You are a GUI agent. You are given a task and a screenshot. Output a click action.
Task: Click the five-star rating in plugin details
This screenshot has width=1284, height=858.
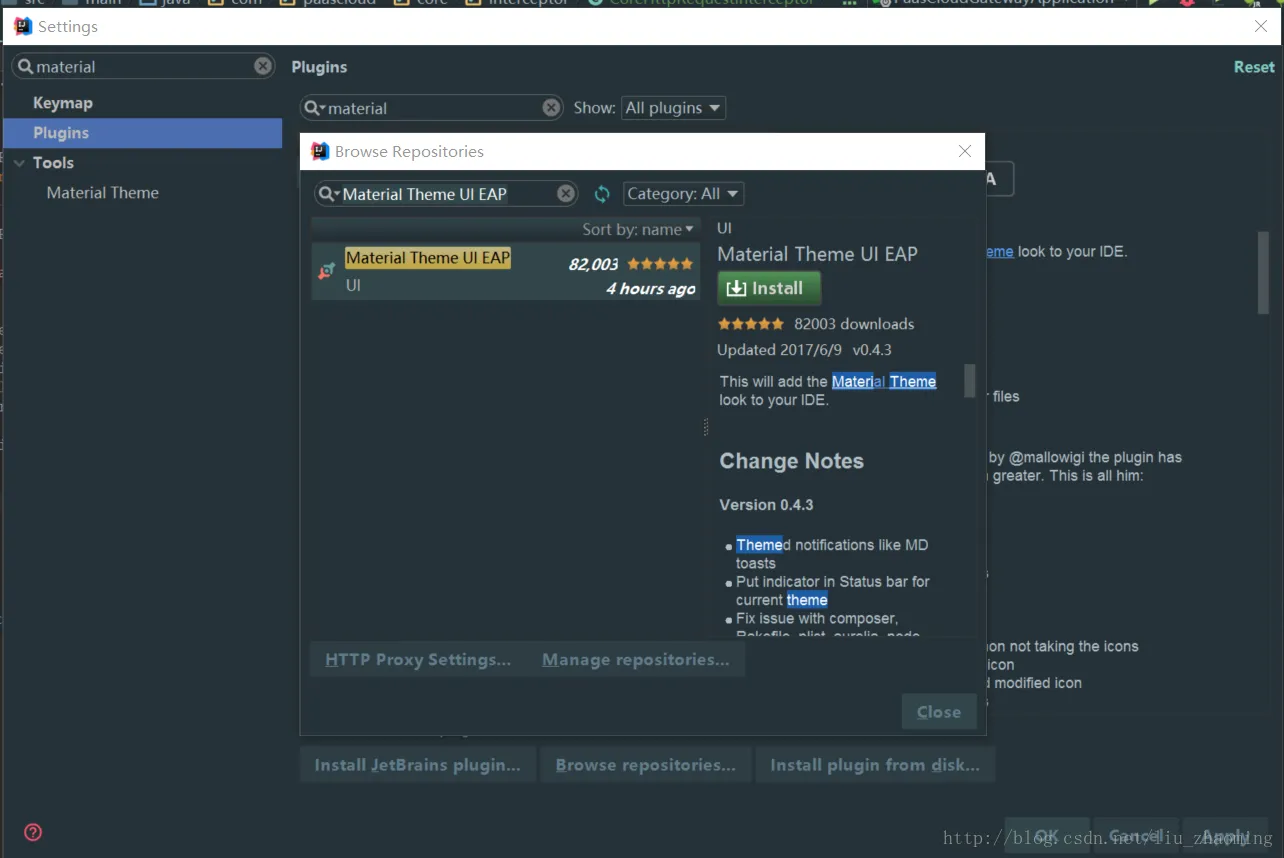(751, 324)
